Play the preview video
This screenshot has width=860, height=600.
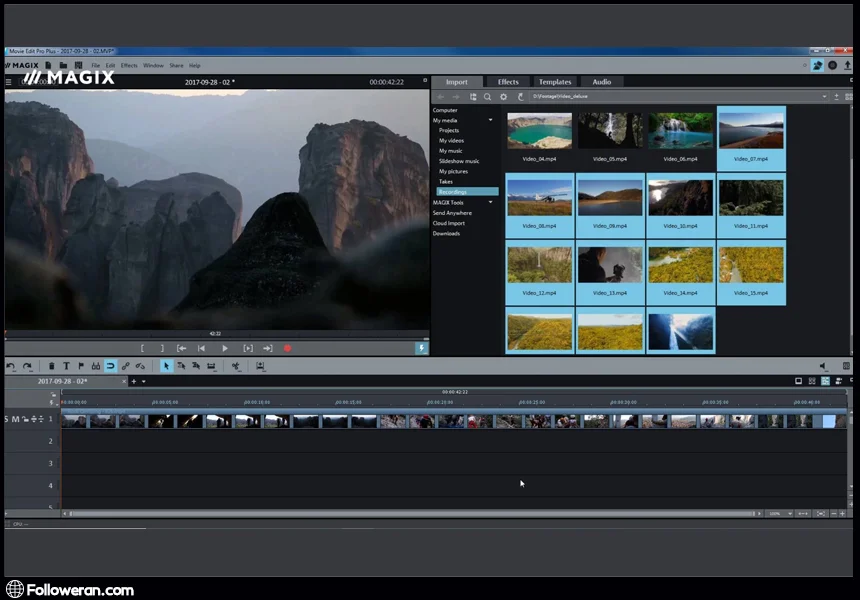pos(224,348)
